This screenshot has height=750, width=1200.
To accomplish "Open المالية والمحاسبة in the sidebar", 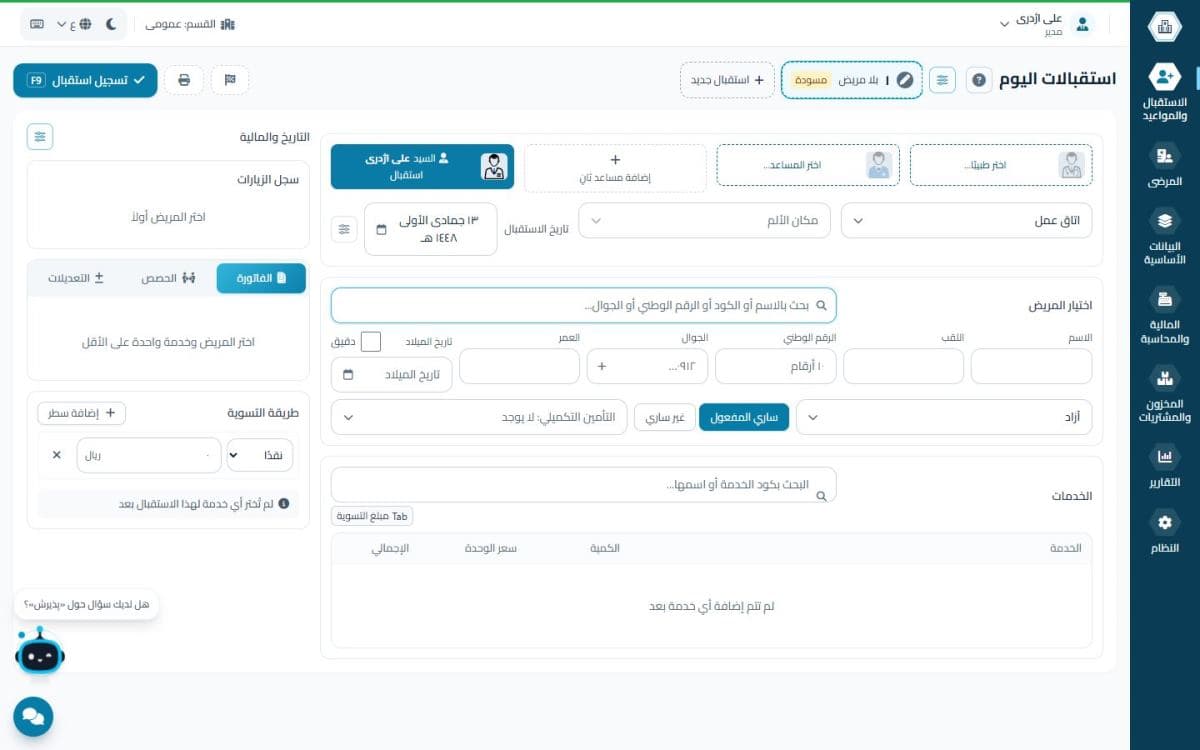I will [1164, 315].
